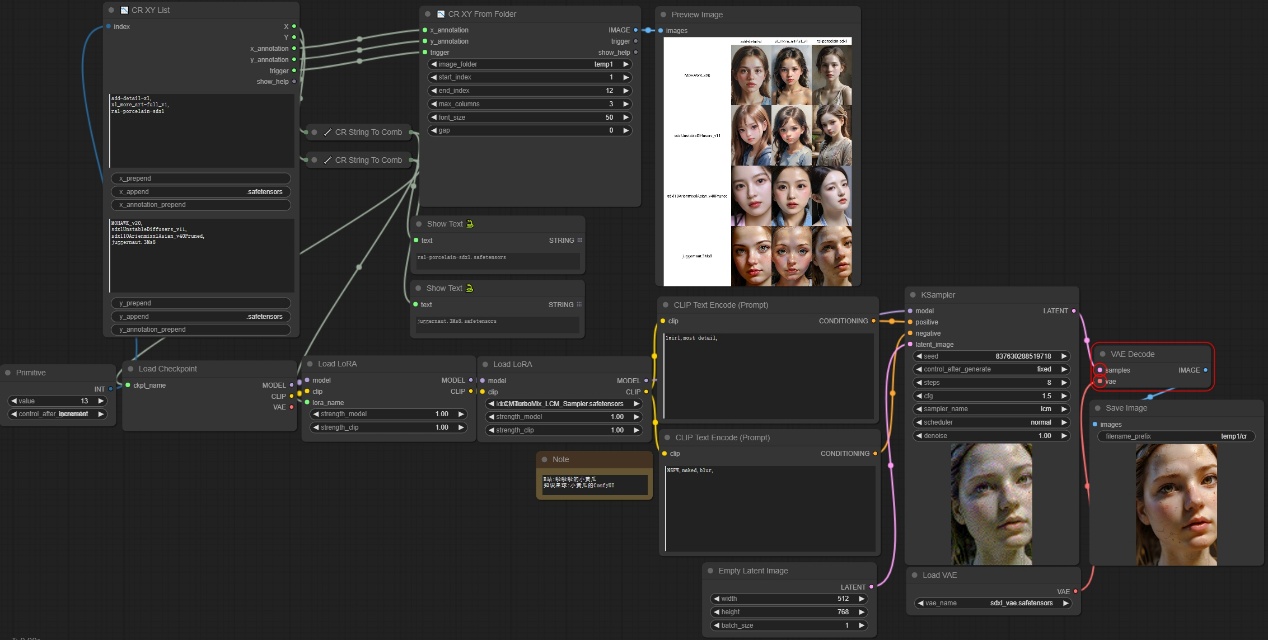Decrease width value in Empty Latent Image

716,599
